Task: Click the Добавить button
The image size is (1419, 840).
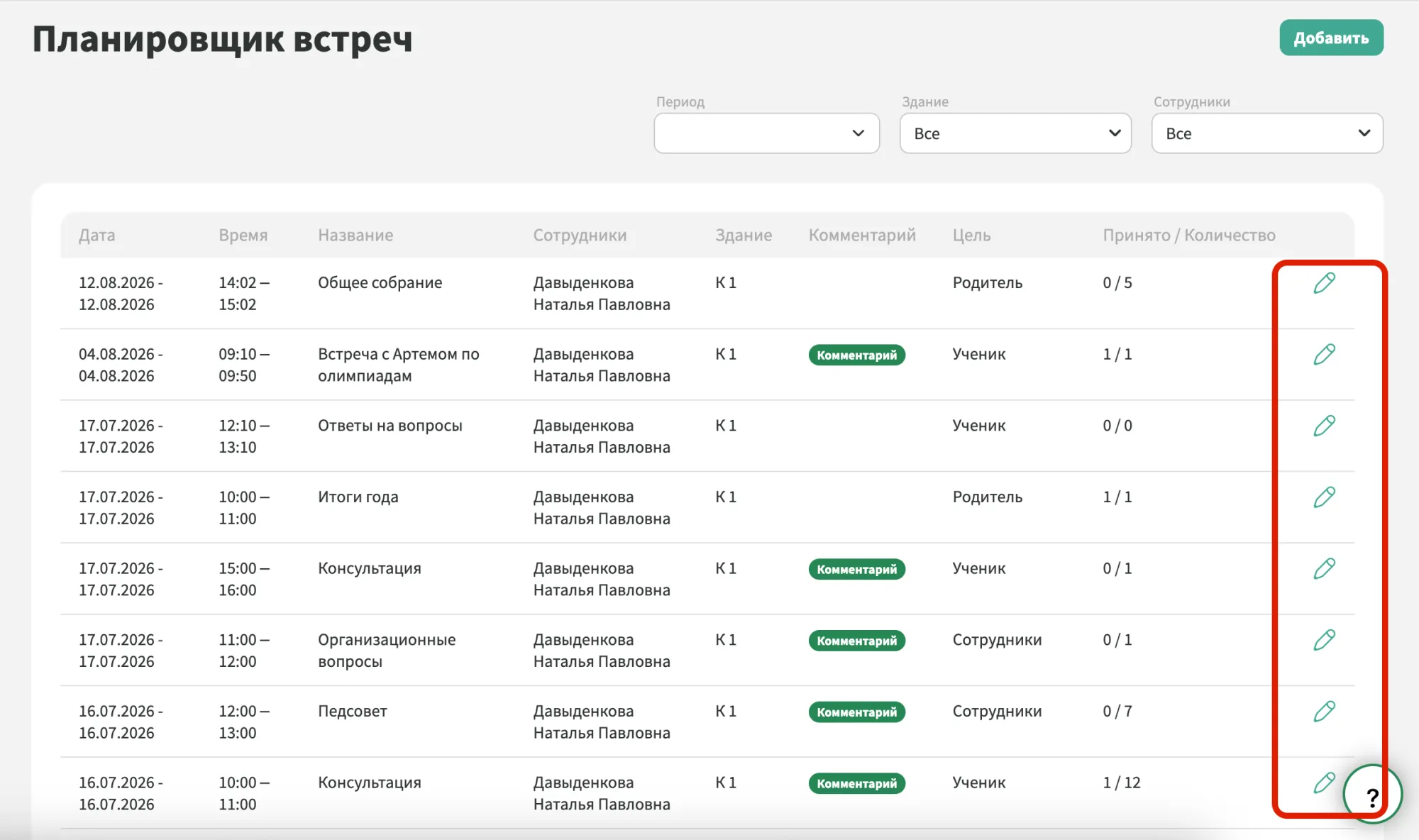Action: click(x=1331, y=38)
